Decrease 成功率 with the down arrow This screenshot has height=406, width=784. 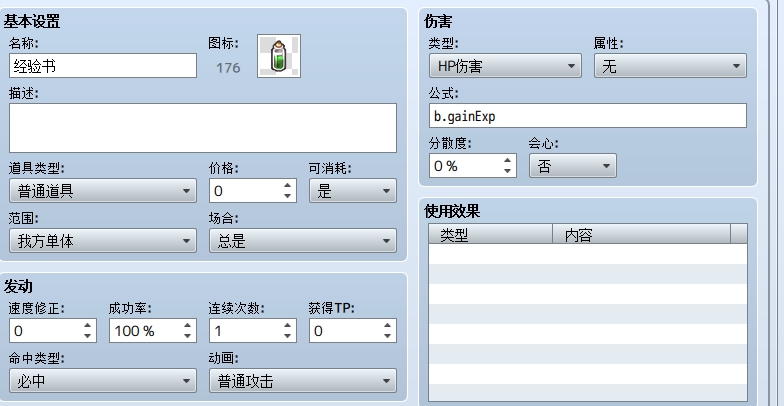pos(188,336)
